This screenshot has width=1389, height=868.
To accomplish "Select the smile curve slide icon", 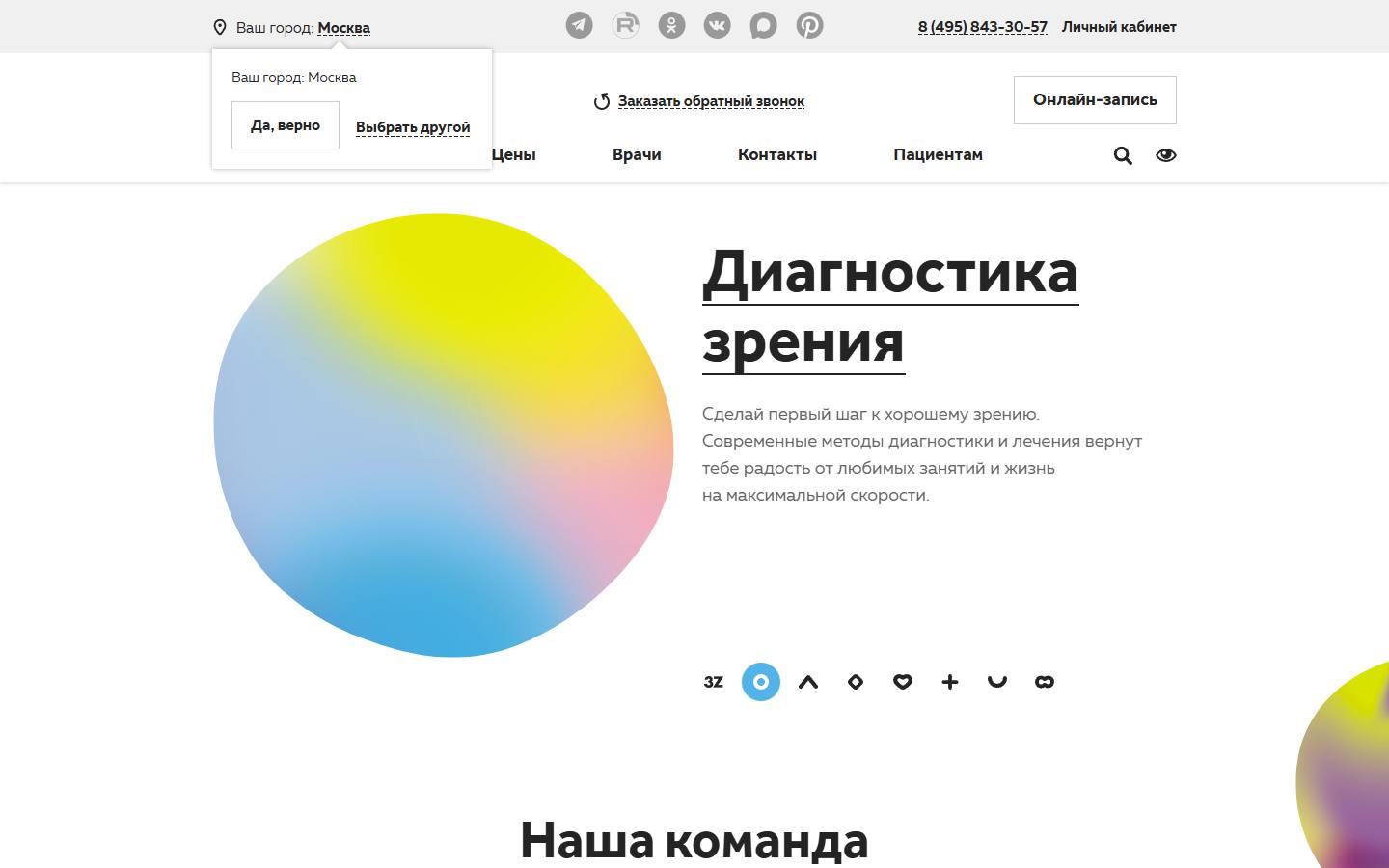I will (997, 682).
